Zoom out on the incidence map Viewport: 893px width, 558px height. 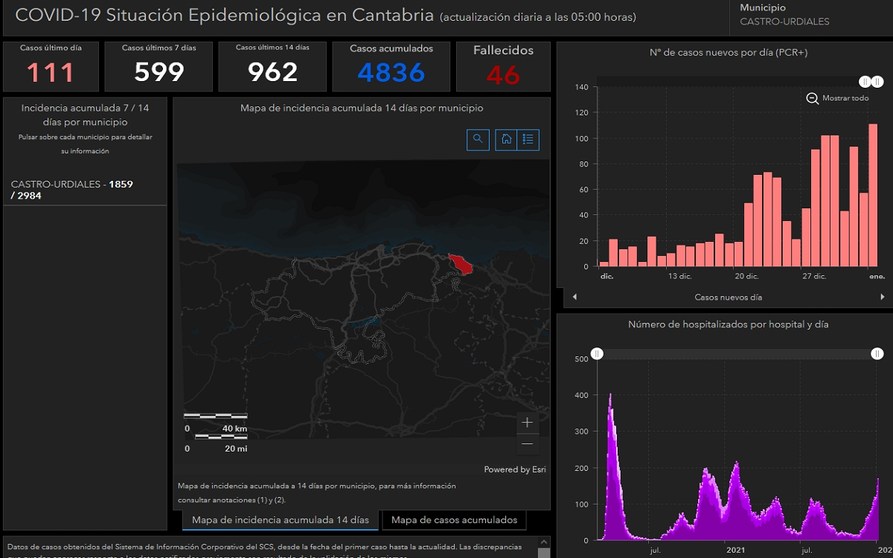click(527, 444)
